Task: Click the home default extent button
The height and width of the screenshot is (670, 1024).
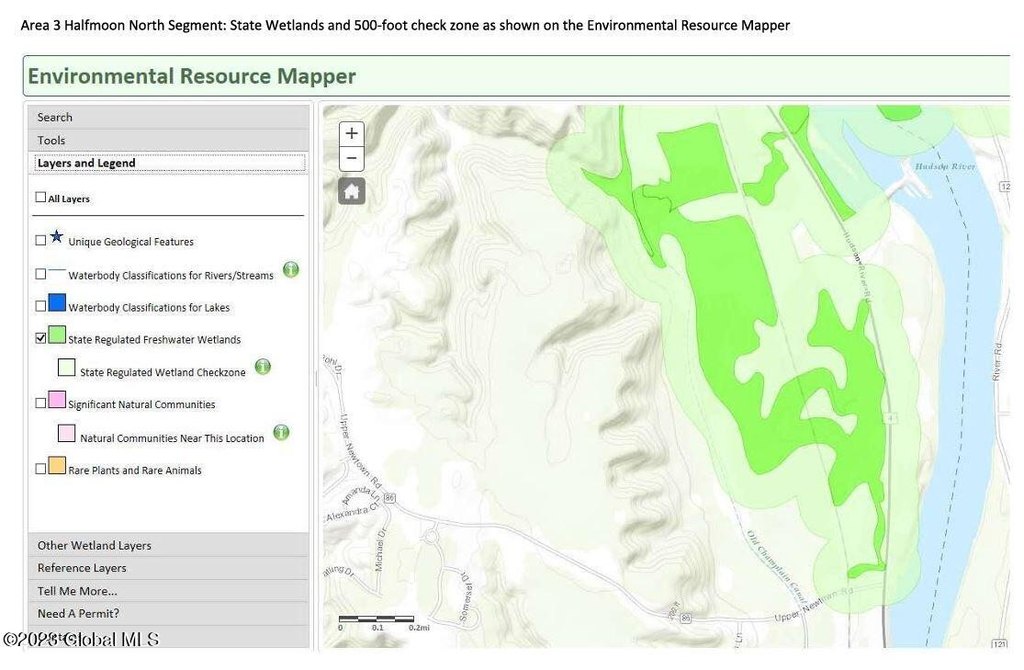Action: tap(352, 191)
